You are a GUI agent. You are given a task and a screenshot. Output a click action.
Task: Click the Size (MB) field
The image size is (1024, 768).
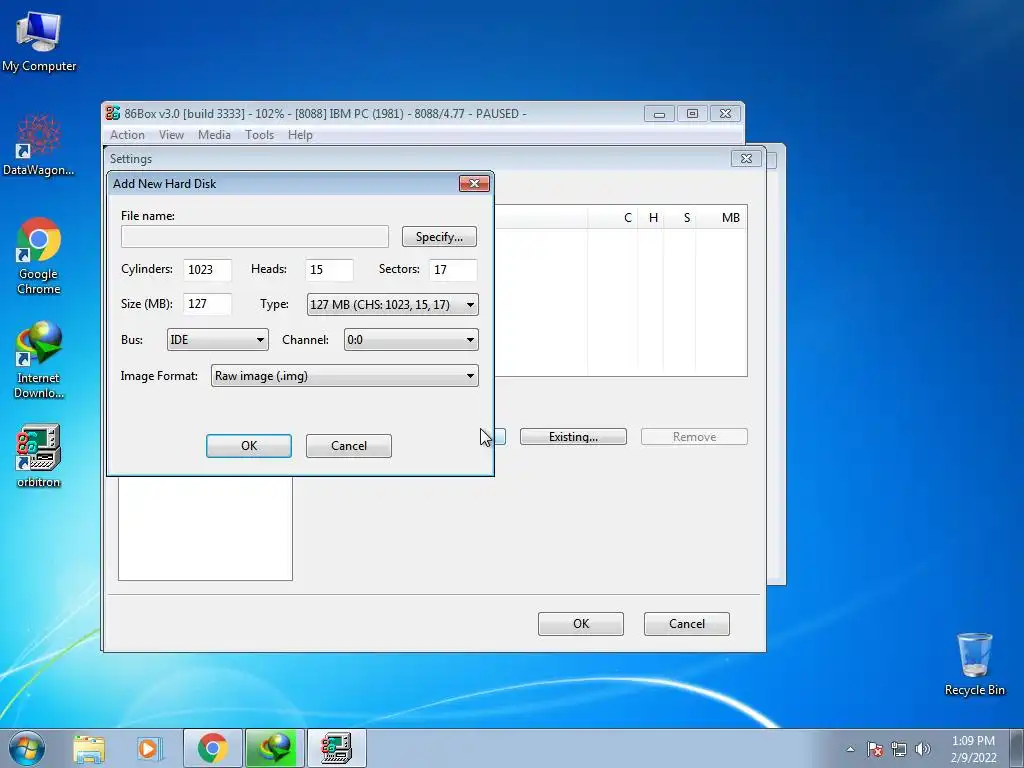(207, 304)
